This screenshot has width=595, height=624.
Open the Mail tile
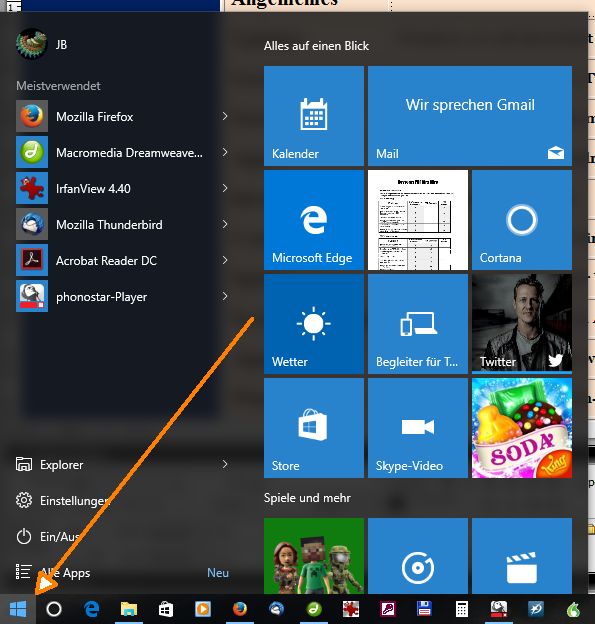[470, 116]
